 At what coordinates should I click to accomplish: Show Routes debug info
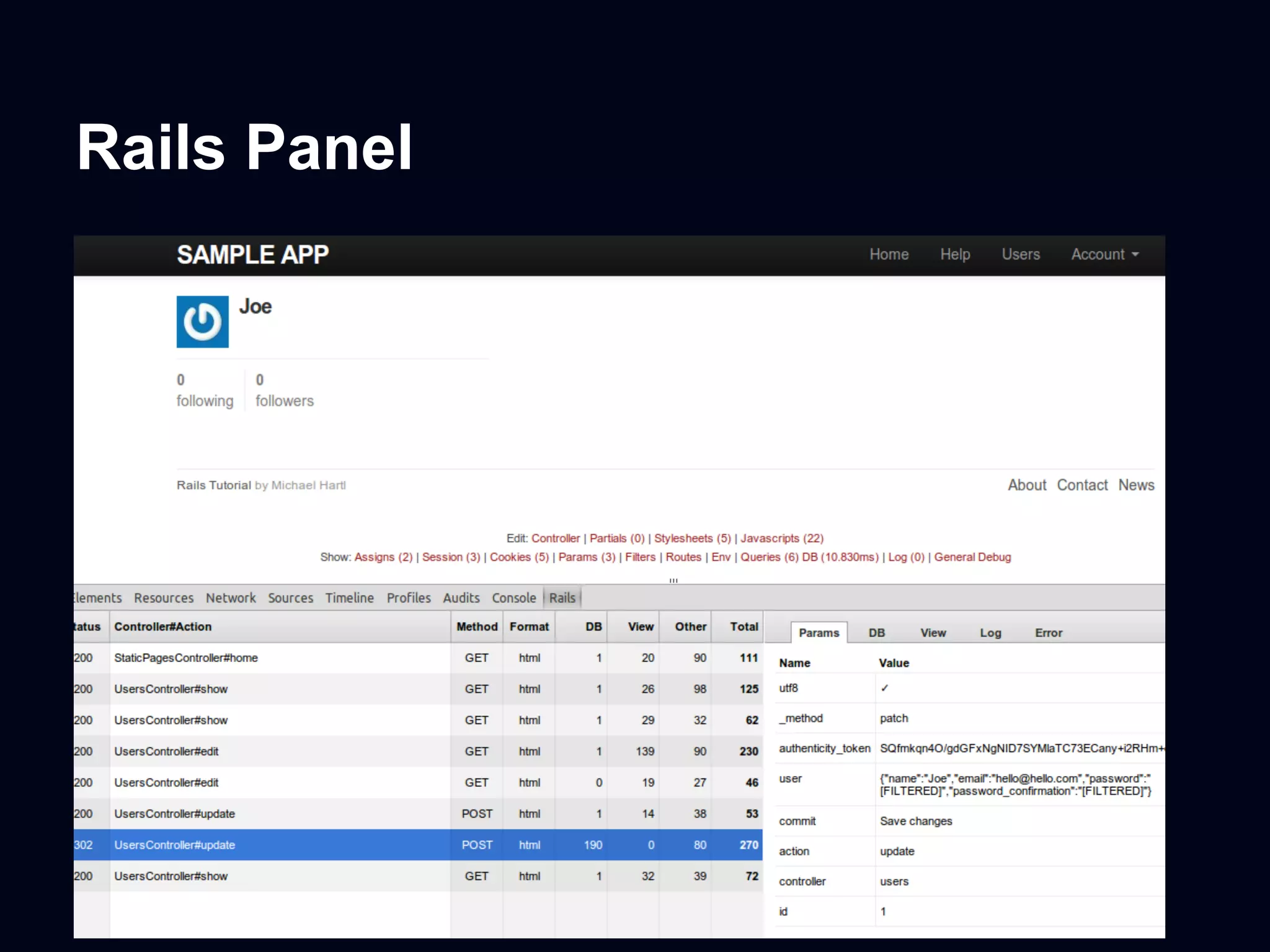[x=683, y=557]
